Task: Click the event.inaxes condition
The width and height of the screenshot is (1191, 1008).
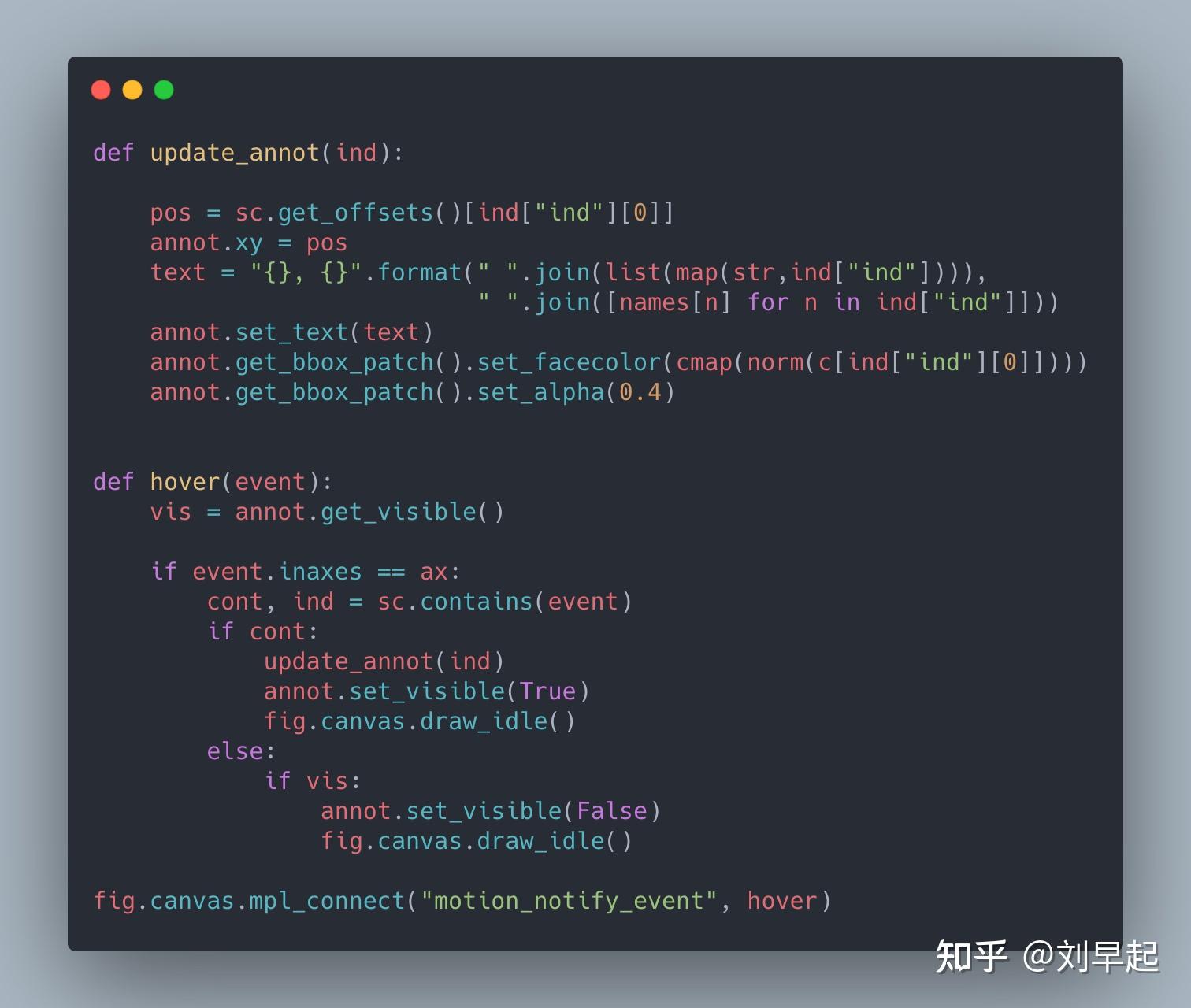Action: tap(277, 572)
